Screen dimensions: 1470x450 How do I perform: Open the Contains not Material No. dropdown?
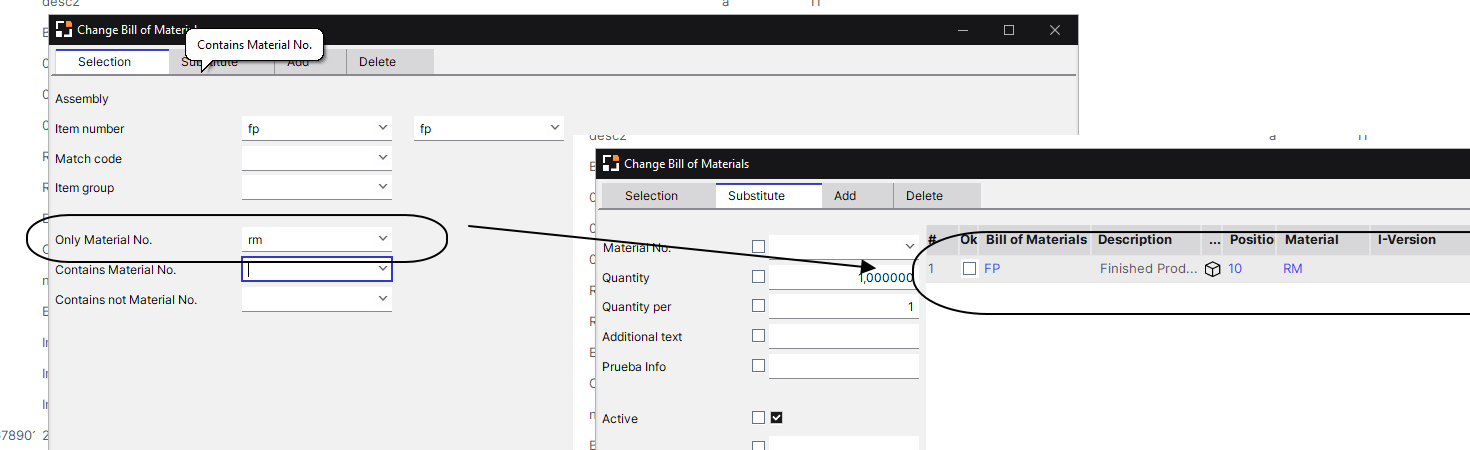coord(382,299)
